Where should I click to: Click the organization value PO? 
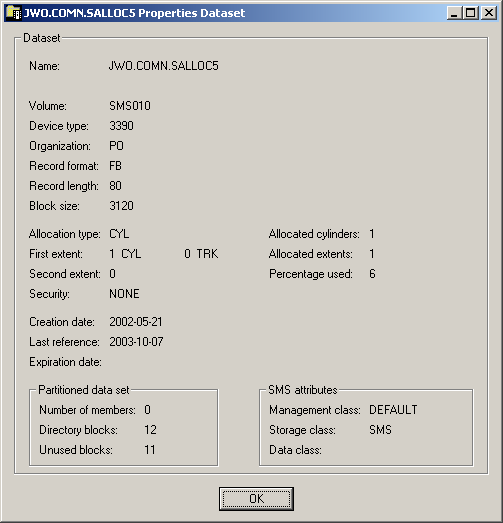click(116, 146)
